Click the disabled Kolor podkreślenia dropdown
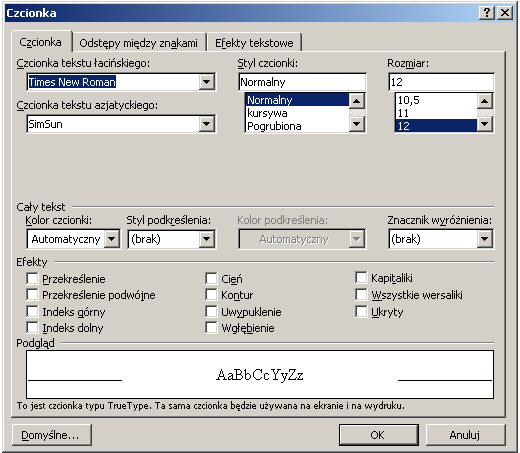The height and width of the screenshot is (453, 520). point(302,239)
